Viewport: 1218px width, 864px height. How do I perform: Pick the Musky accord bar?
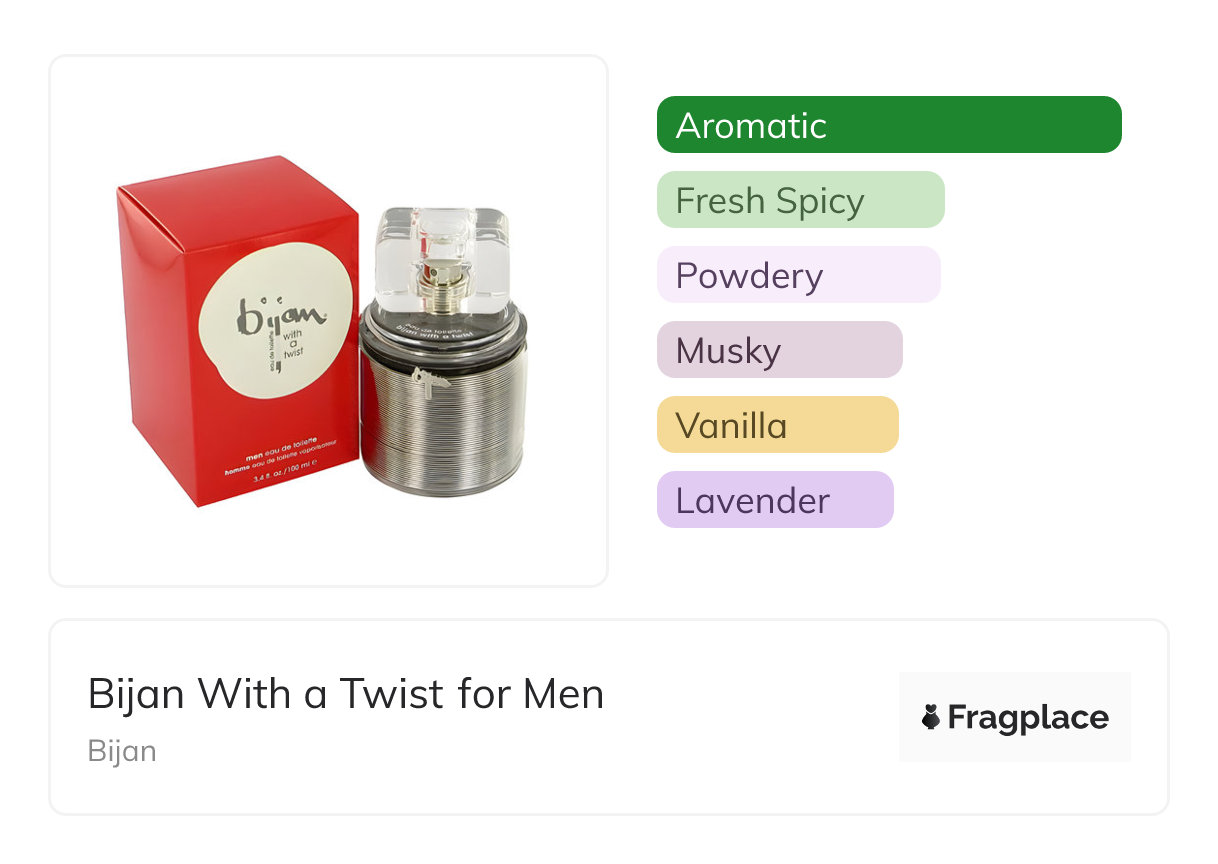click(x=780, y=350)
